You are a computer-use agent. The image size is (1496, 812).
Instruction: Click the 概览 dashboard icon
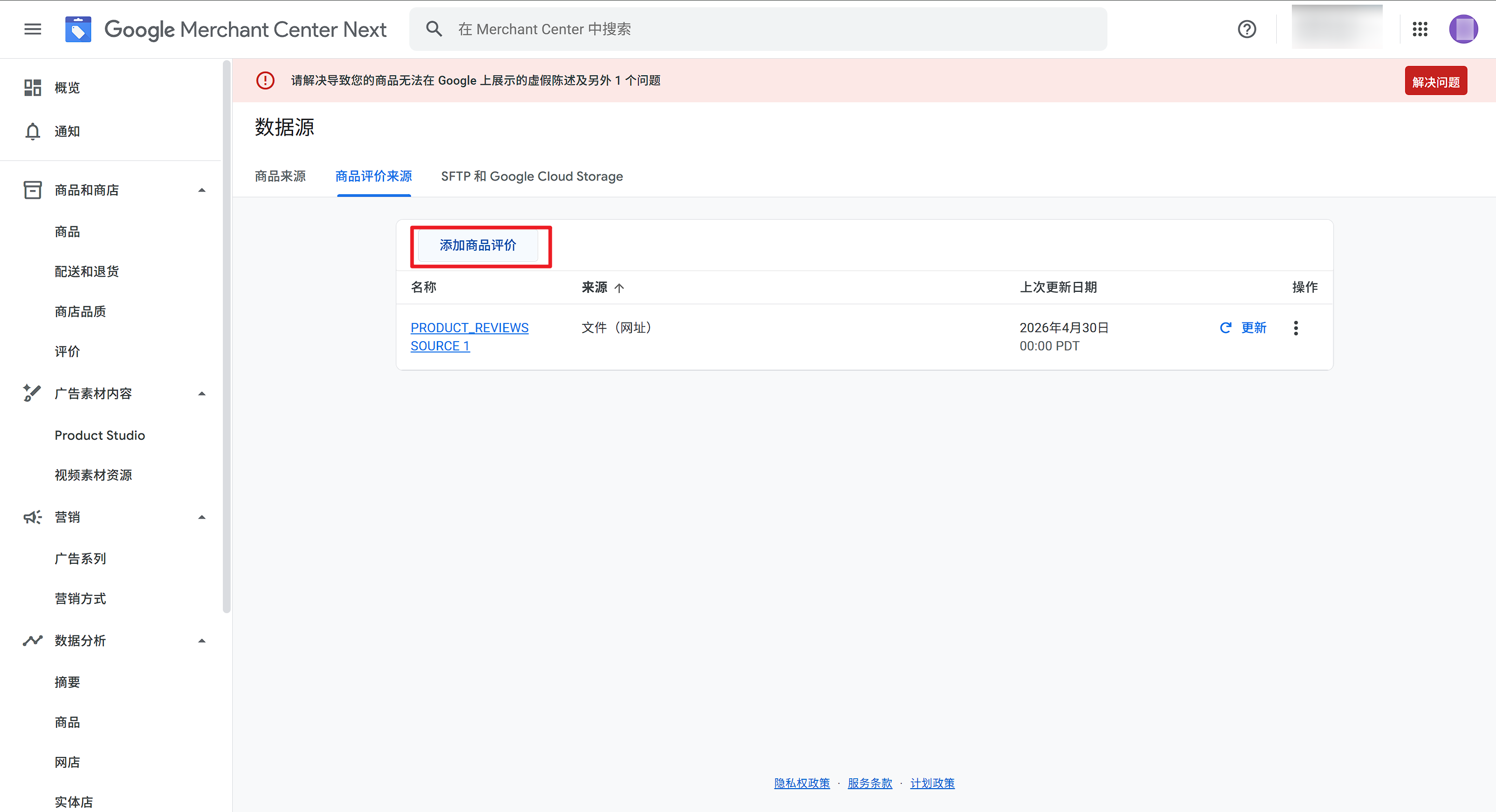(x=33, y=88)
